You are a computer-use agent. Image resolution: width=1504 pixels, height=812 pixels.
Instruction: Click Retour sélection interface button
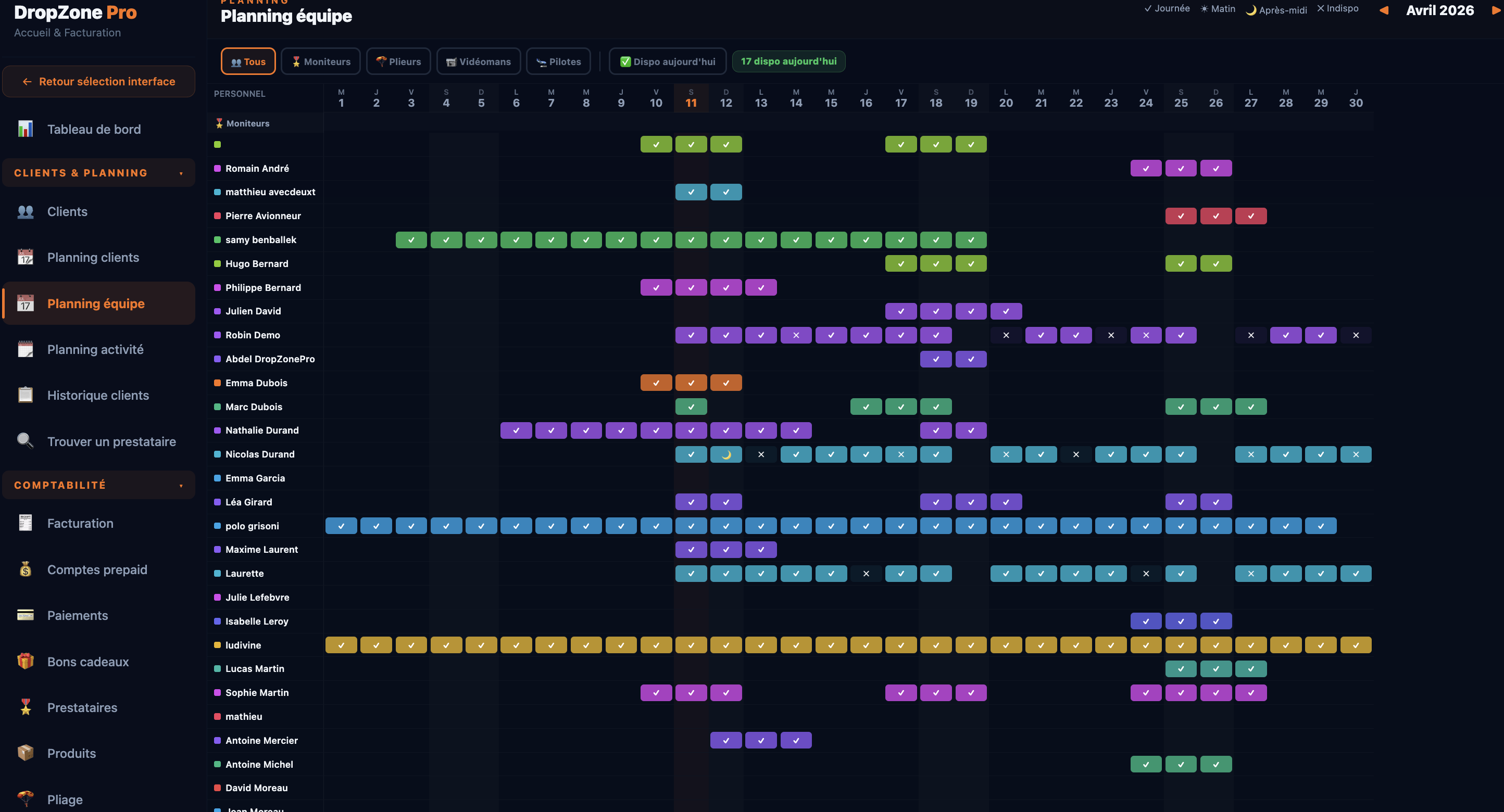tap(98, 81)
